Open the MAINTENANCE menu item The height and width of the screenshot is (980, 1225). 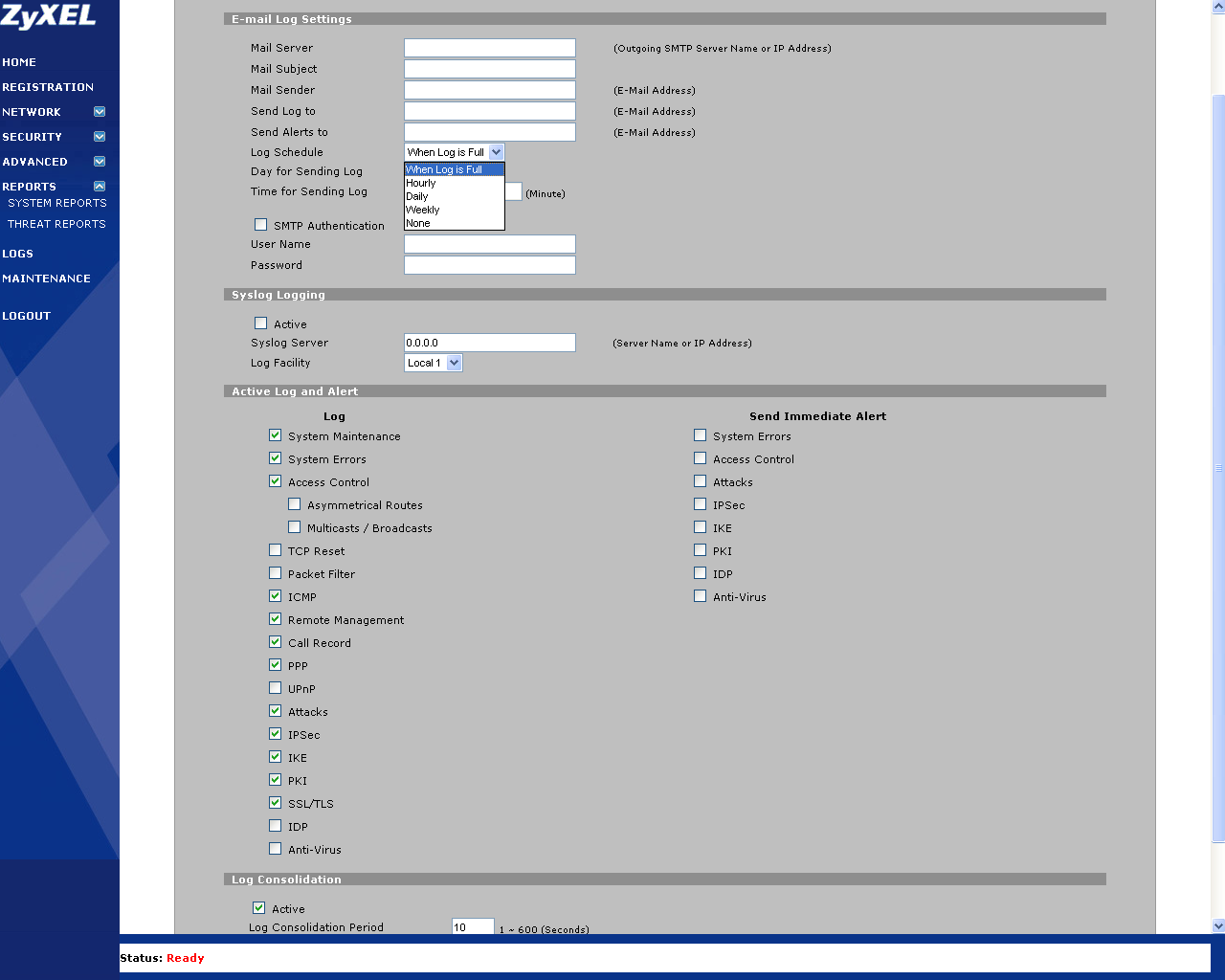click(x=47, y=278)
